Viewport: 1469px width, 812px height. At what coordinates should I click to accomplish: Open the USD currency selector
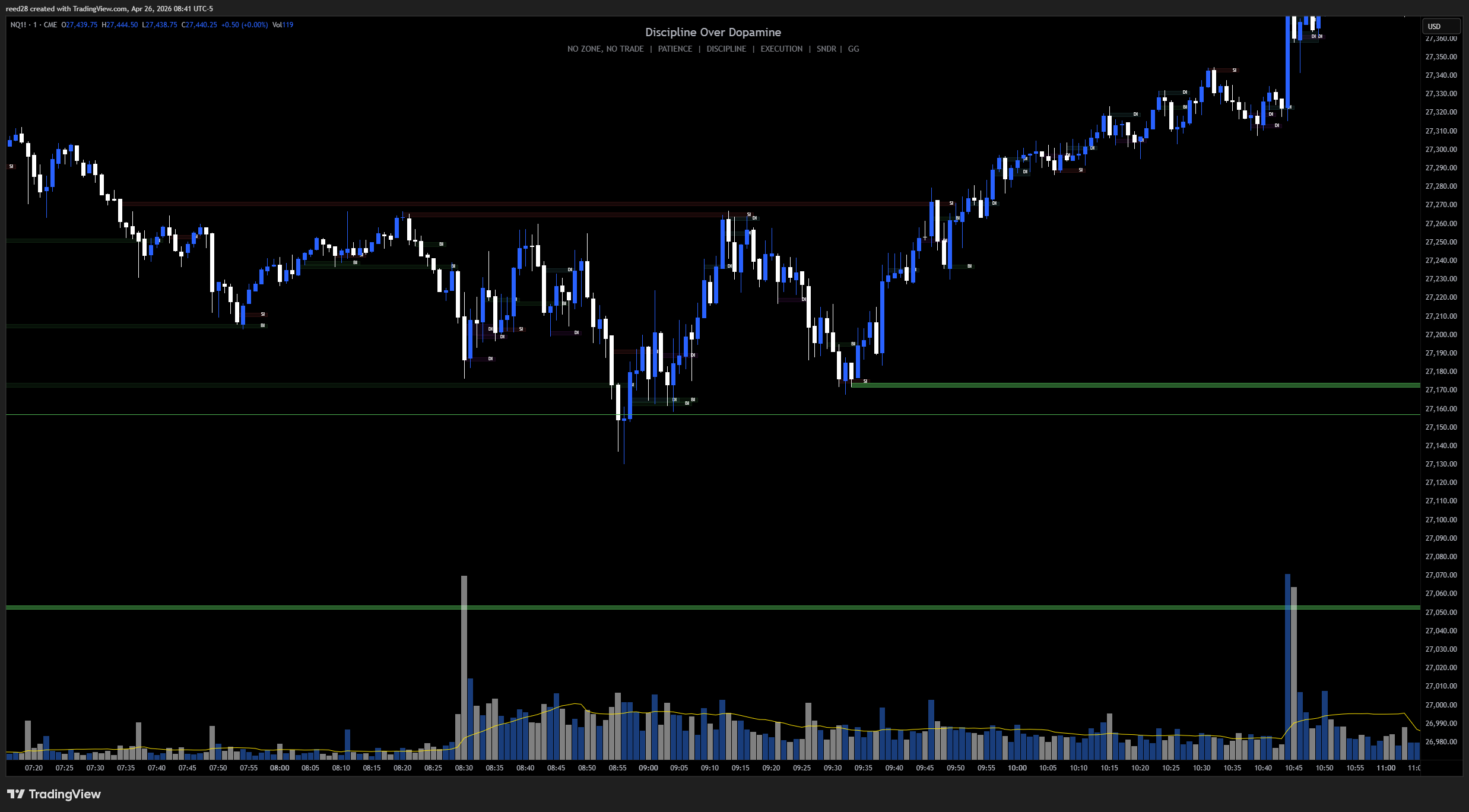(1441, 26)
